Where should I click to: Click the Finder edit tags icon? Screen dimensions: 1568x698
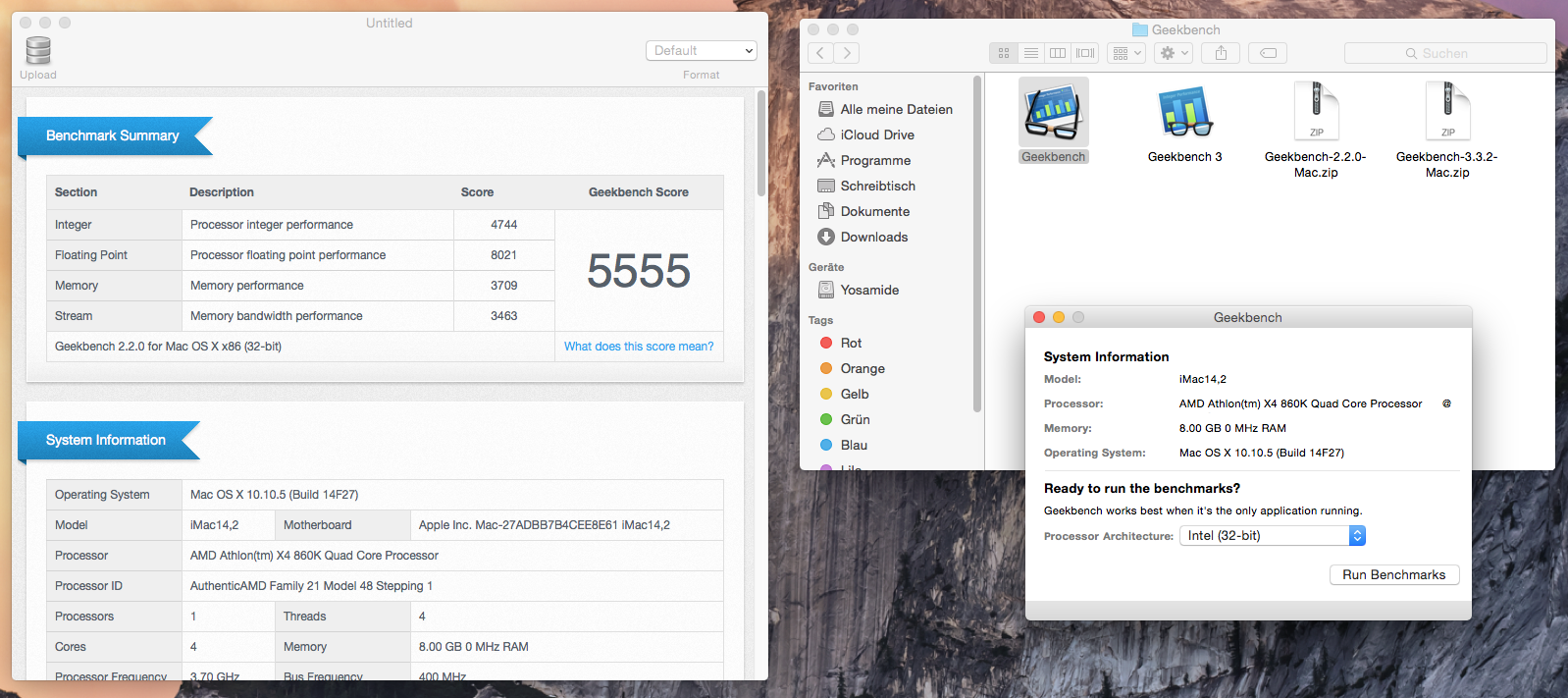1268,53
